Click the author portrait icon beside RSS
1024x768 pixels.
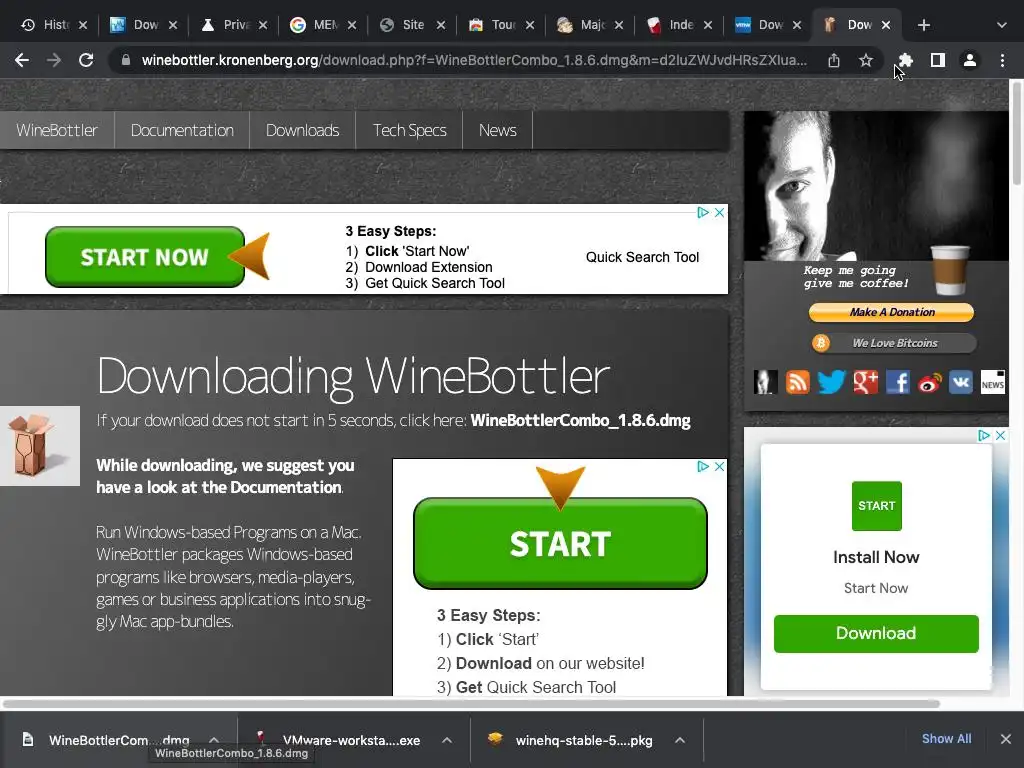click(765, 382)
